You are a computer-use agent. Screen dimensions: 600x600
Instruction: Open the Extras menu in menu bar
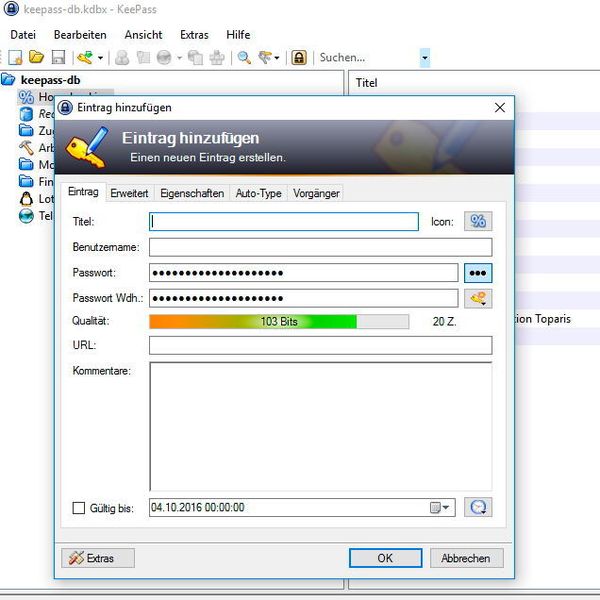[194, 35]
